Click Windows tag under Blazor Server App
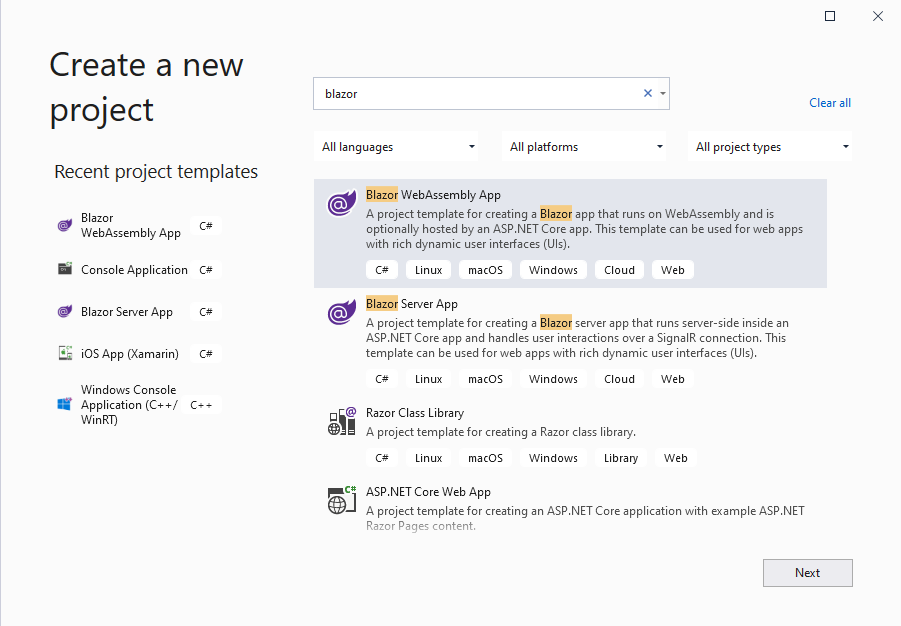The height and width of the screenshot is (626, 901). click(553, 379)
